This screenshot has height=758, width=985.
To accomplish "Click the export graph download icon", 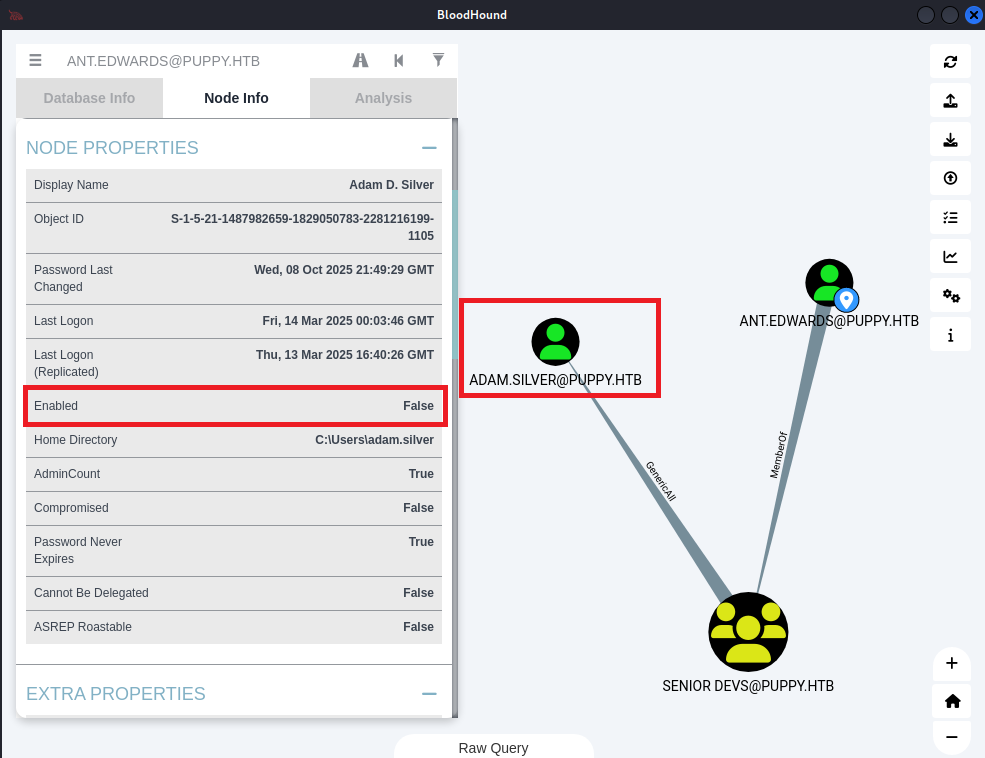I will tap(950, 140).
